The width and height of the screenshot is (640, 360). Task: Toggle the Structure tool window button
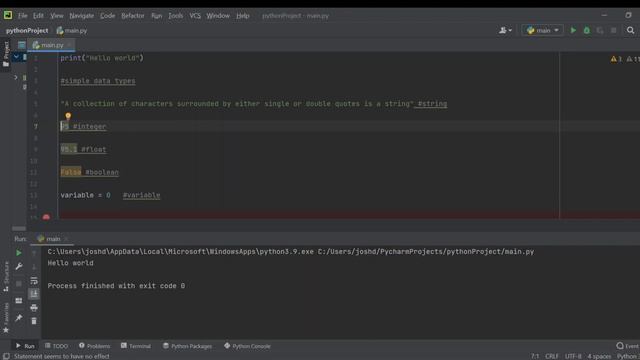[x=6, y=276]
